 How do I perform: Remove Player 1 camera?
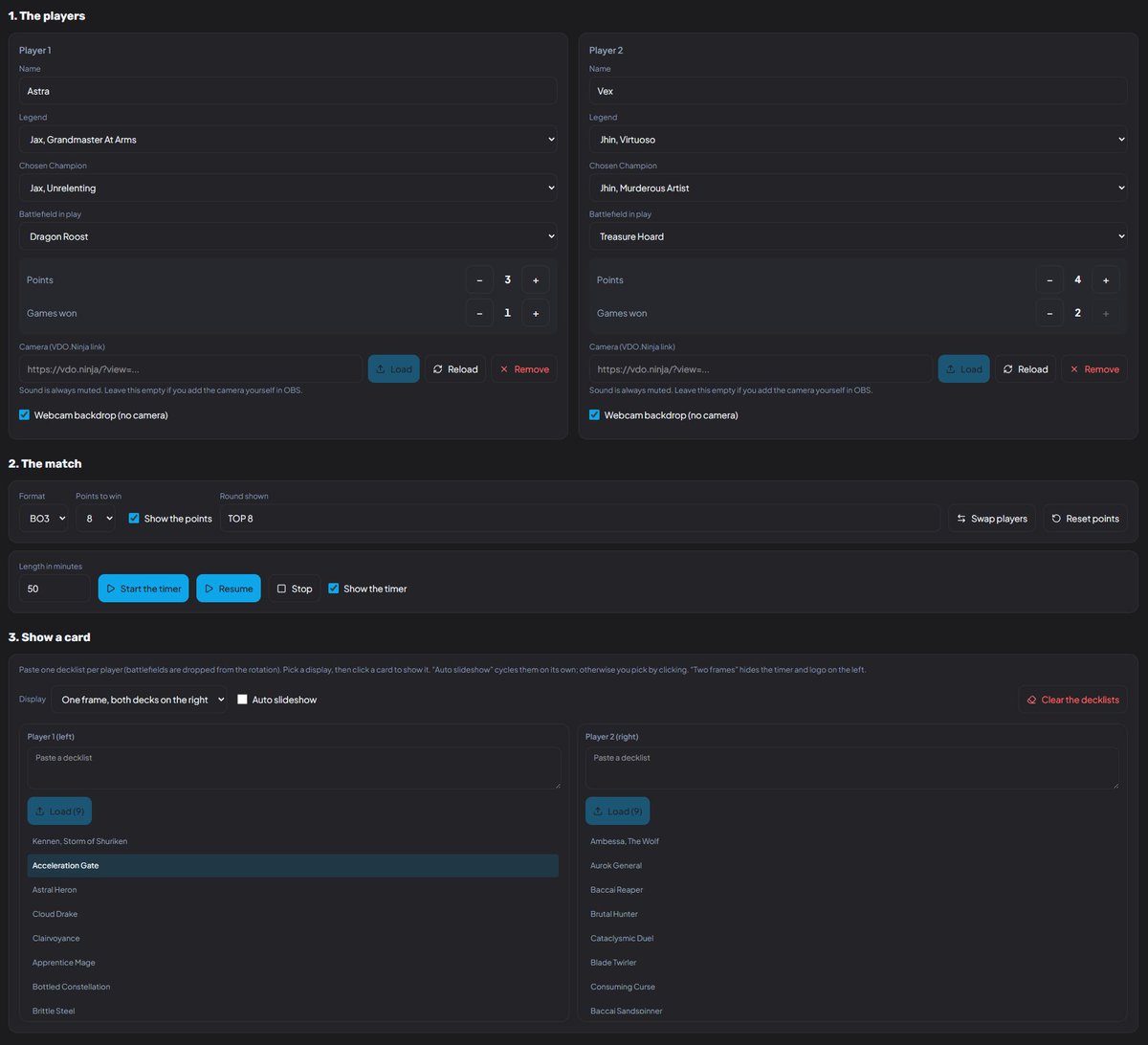point(524,369)
